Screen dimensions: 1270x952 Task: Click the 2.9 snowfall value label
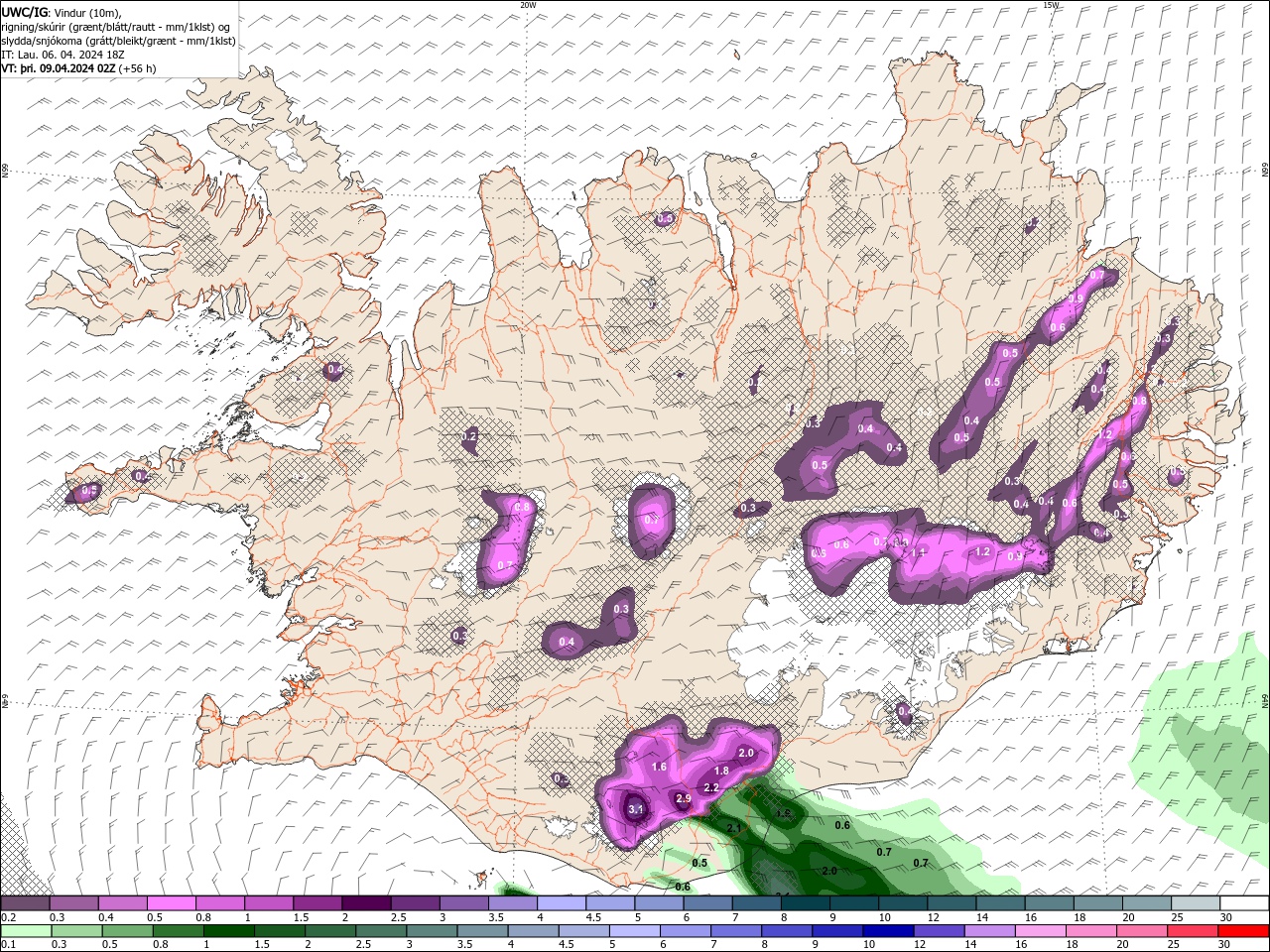683,798
